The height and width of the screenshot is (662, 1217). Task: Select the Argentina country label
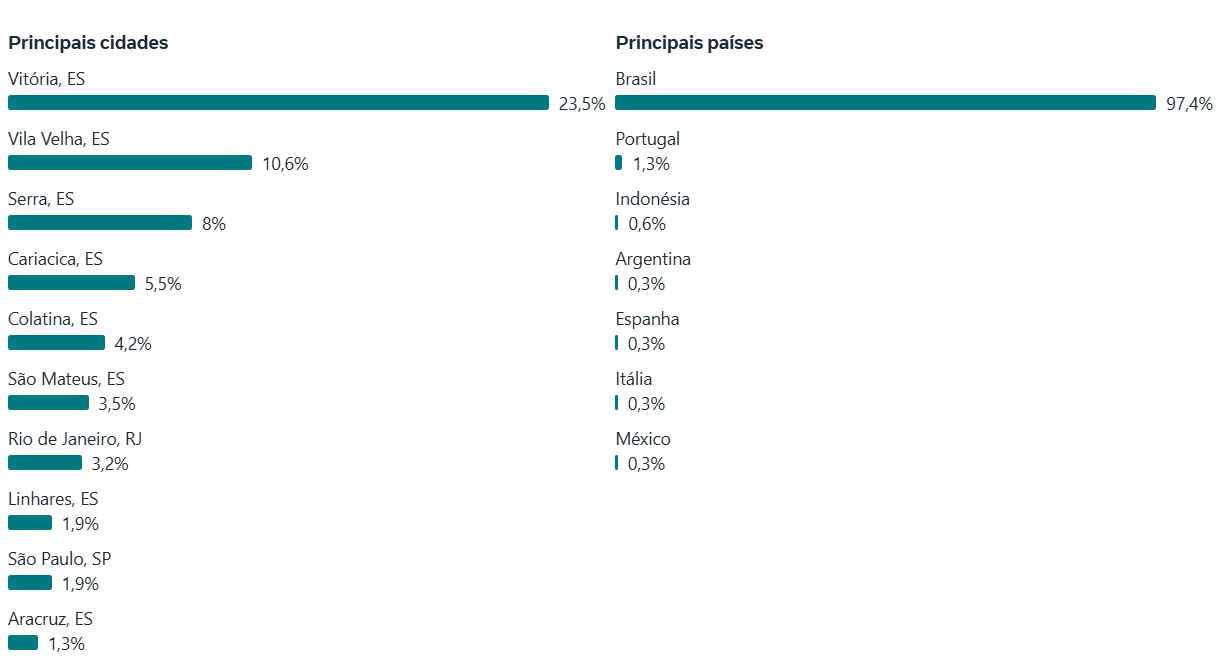coord(653,259)
